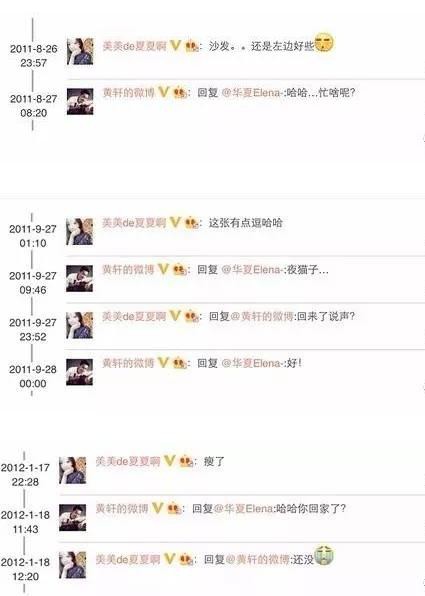Click username 美美de夏夏啊 on the 沙发 comment
Image resolution: width=425 pixels, height=596 pixels.
pos(135,46)
